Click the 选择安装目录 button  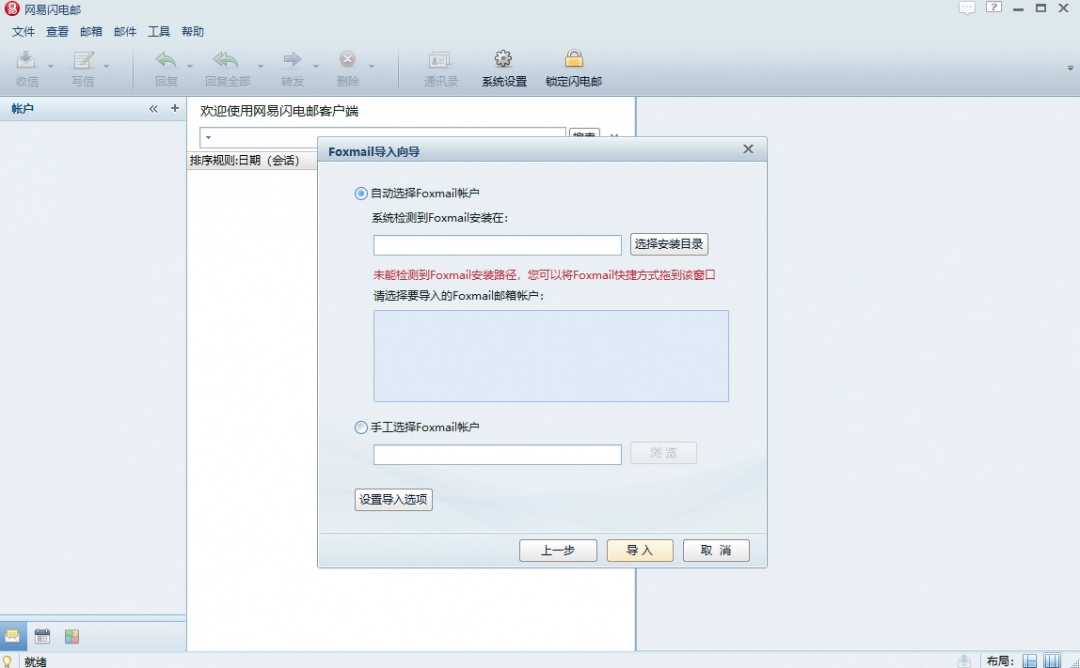point(669,244)
